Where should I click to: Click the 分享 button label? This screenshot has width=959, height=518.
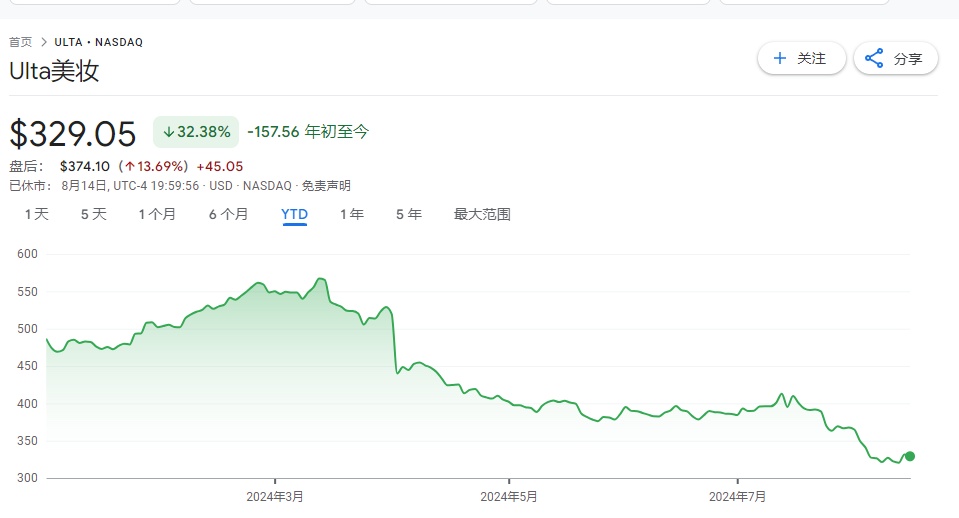[908, 59]
